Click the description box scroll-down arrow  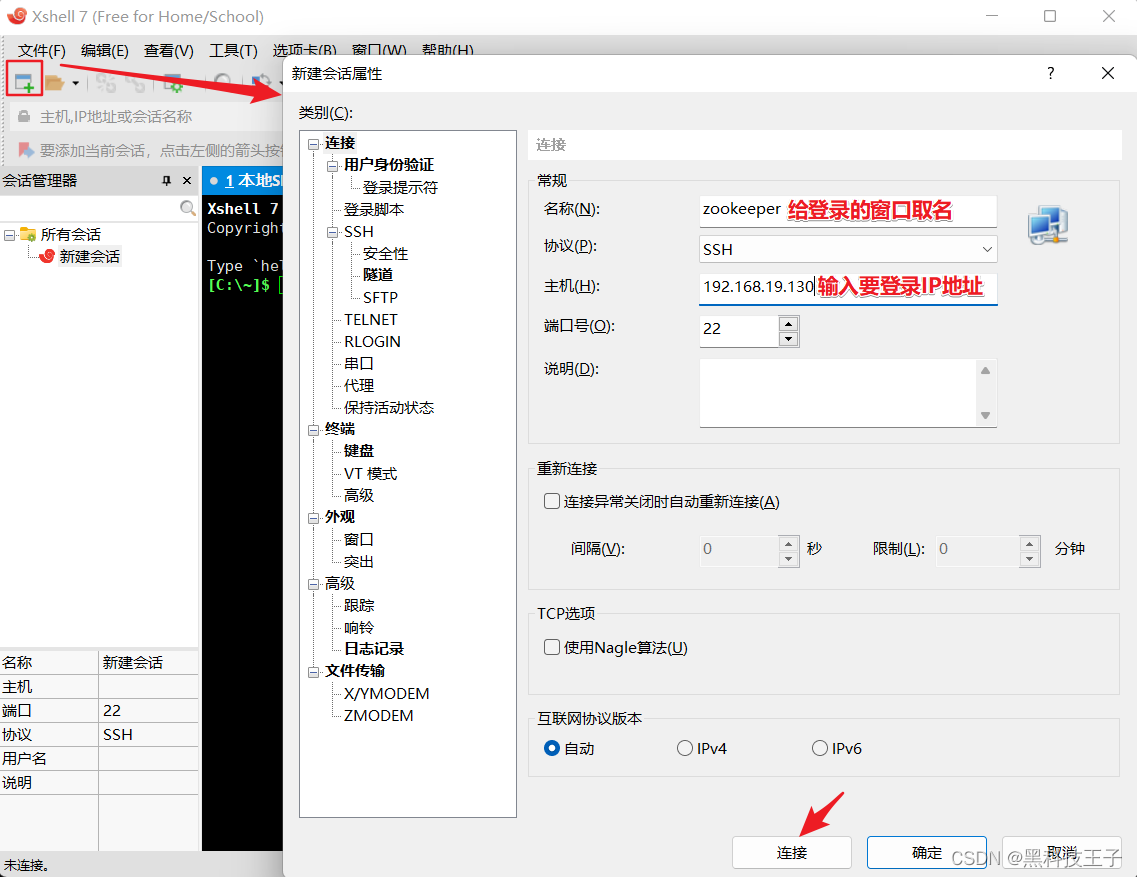(x=985, y=416)
